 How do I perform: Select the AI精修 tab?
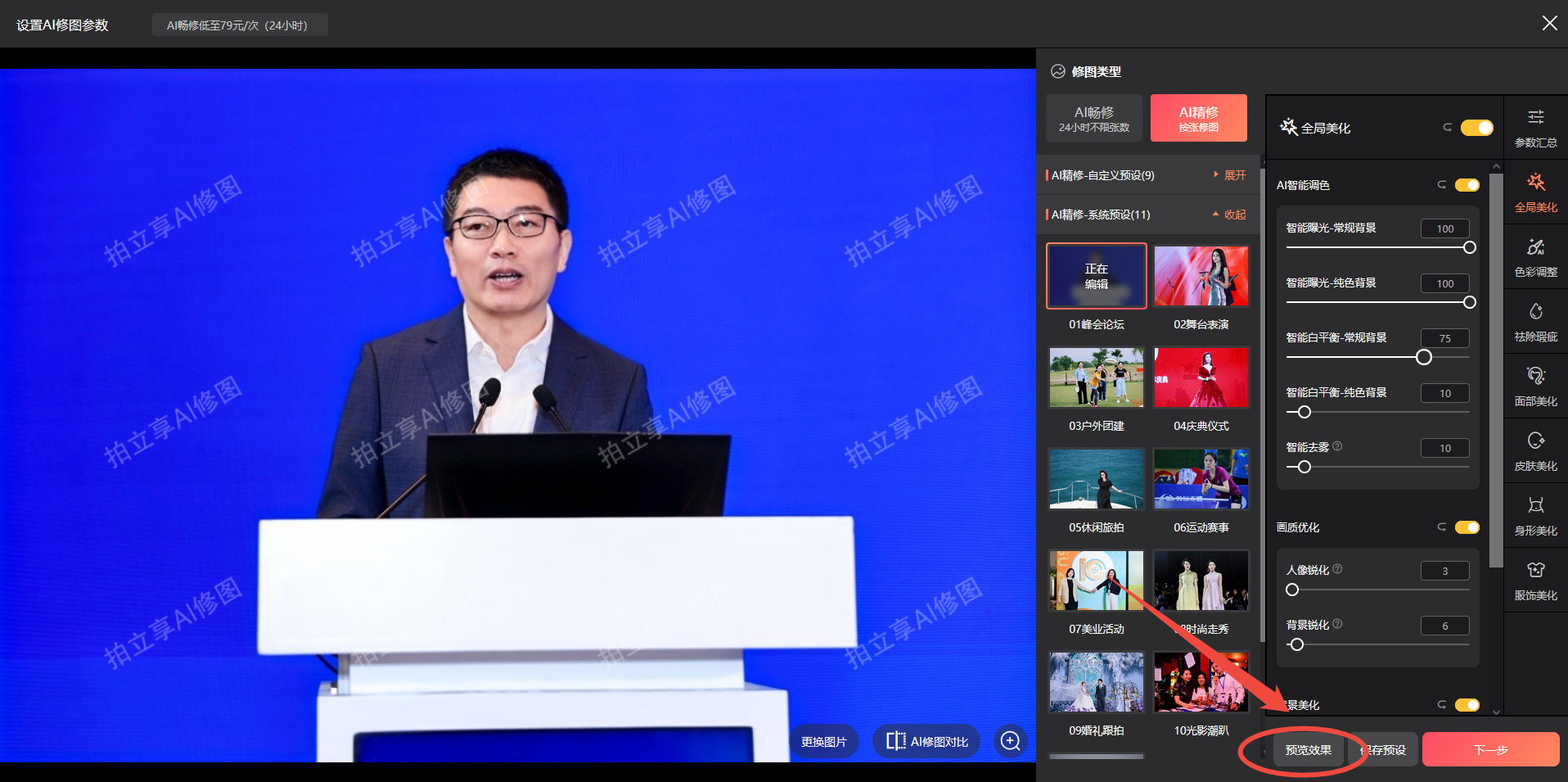point(1198,118)
